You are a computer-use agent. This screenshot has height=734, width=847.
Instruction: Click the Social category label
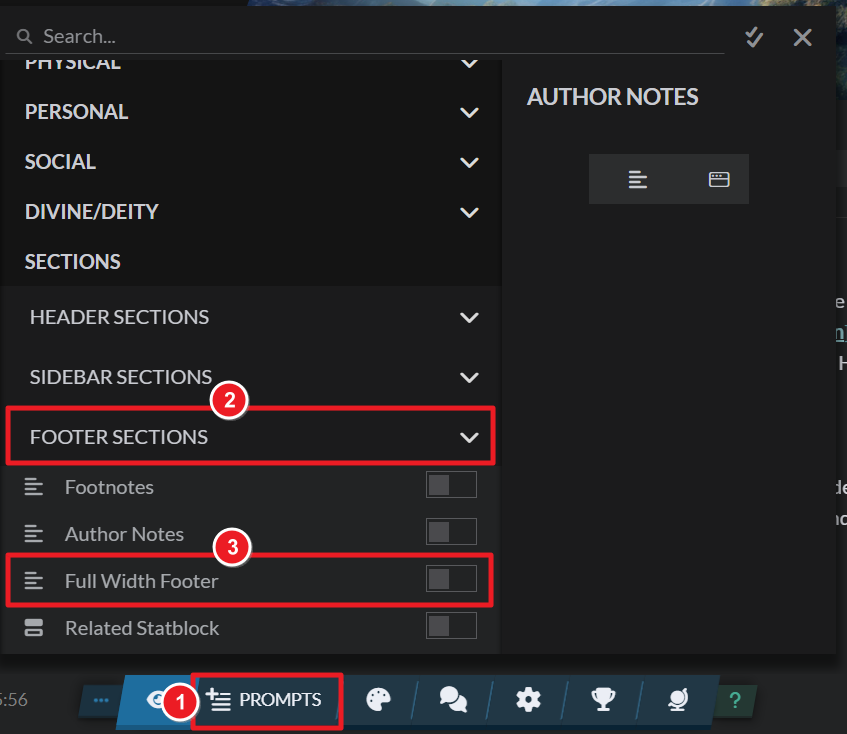60,163
